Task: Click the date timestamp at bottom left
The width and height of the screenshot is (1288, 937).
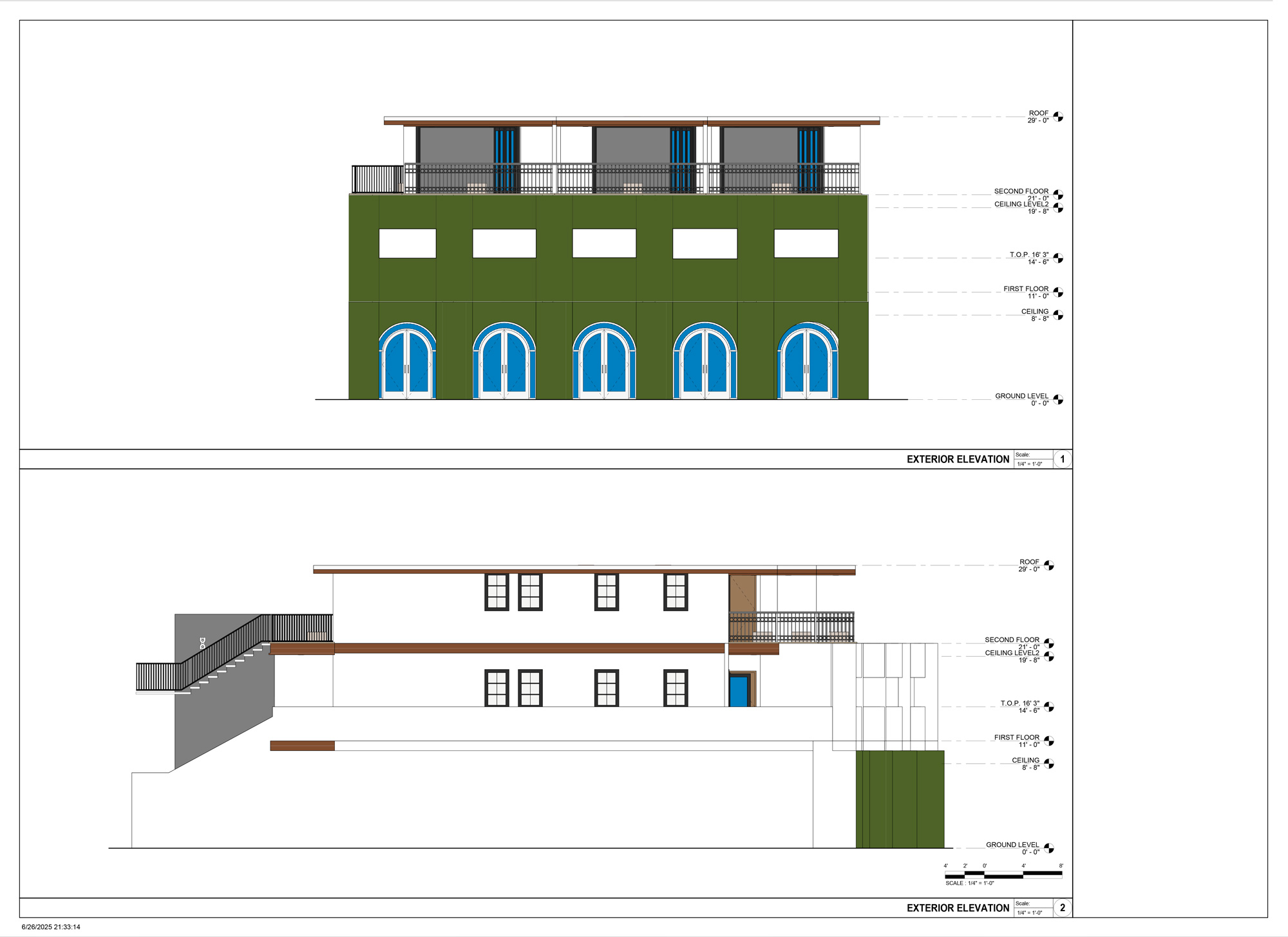Action: tap(51, 927)
